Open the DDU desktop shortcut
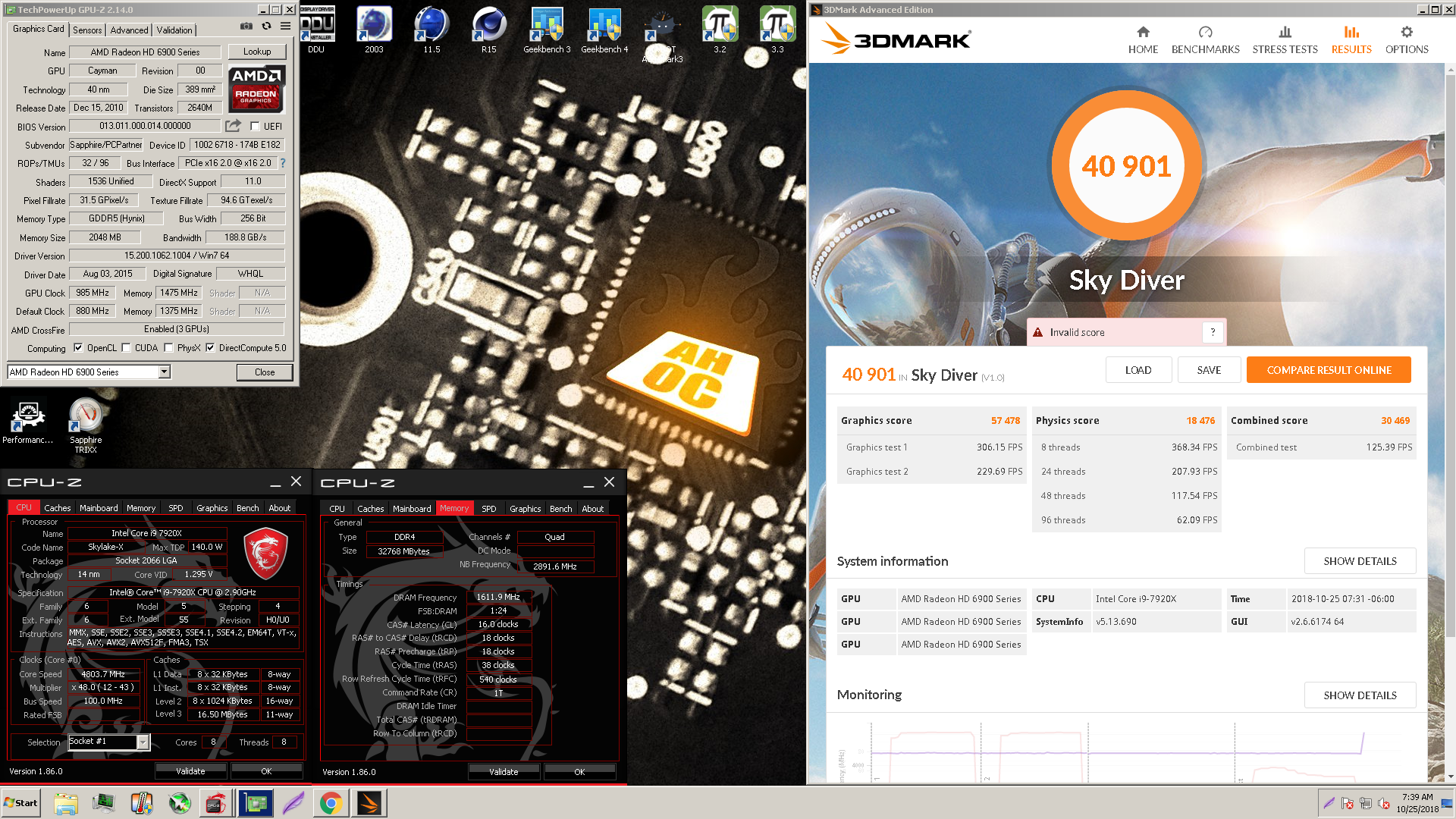Image resolution: width=1456 pixels, height=819 pixels. point(316,30)
